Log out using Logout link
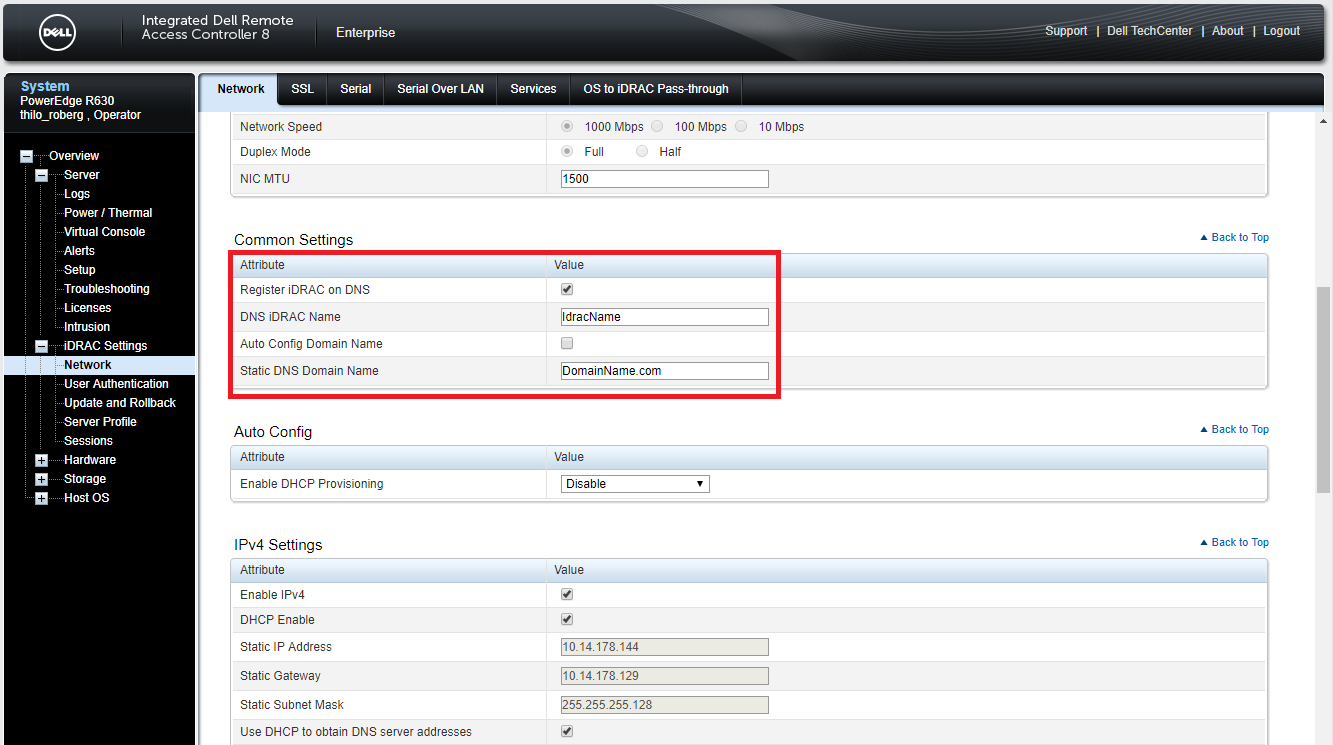 point(1281,31)
